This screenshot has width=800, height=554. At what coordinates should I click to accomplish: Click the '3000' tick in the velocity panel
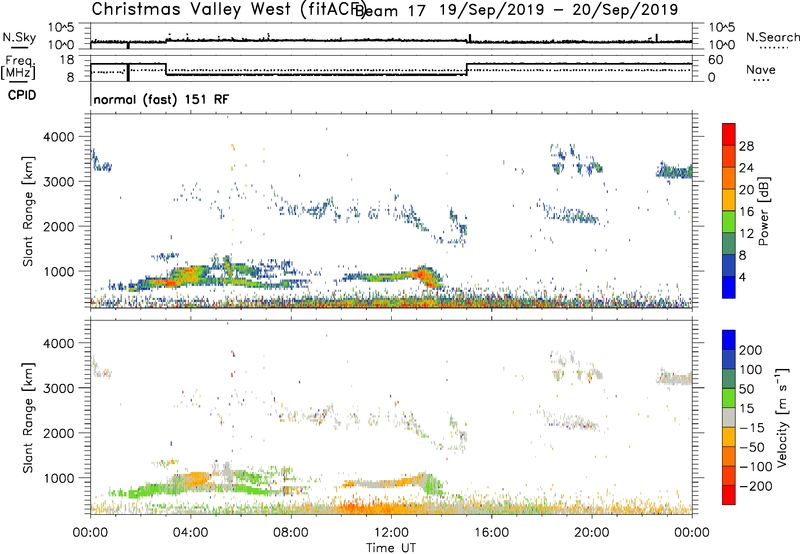coord(58,388)
